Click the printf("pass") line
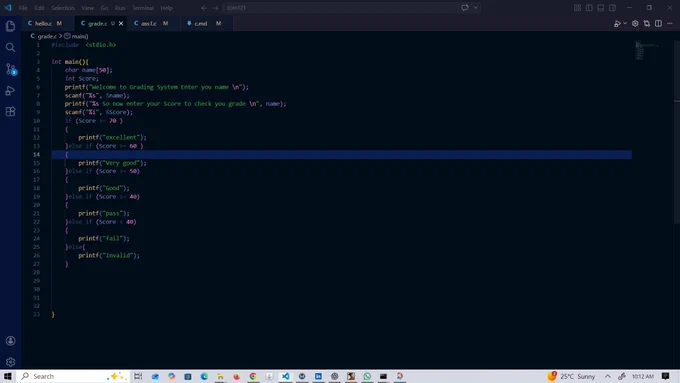 click(104, 213)
